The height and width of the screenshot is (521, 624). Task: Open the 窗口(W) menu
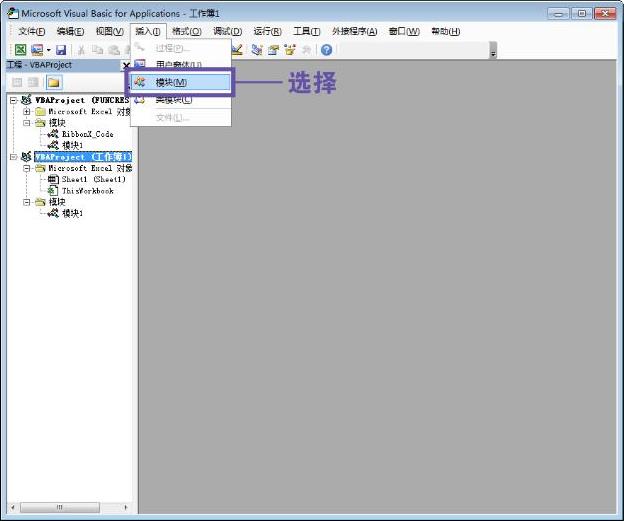(x=404, y=31)
